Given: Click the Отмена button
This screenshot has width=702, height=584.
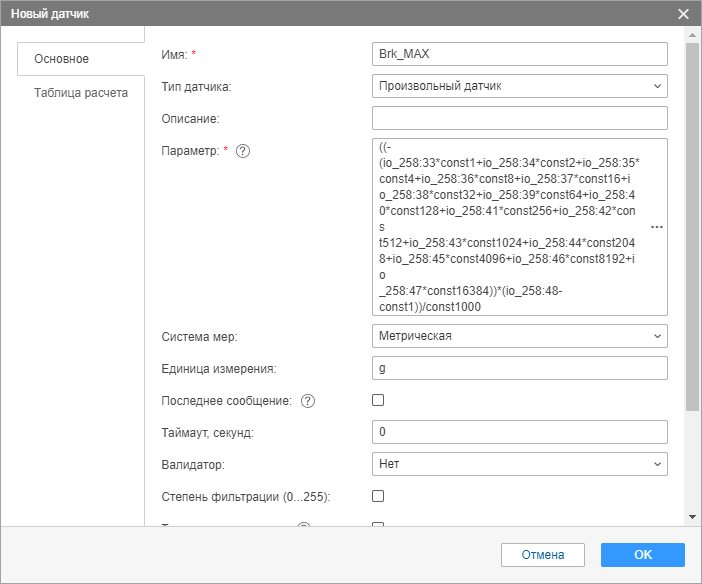Looking at the screenshot, I should pyautogui.click(x=541, y=555).
